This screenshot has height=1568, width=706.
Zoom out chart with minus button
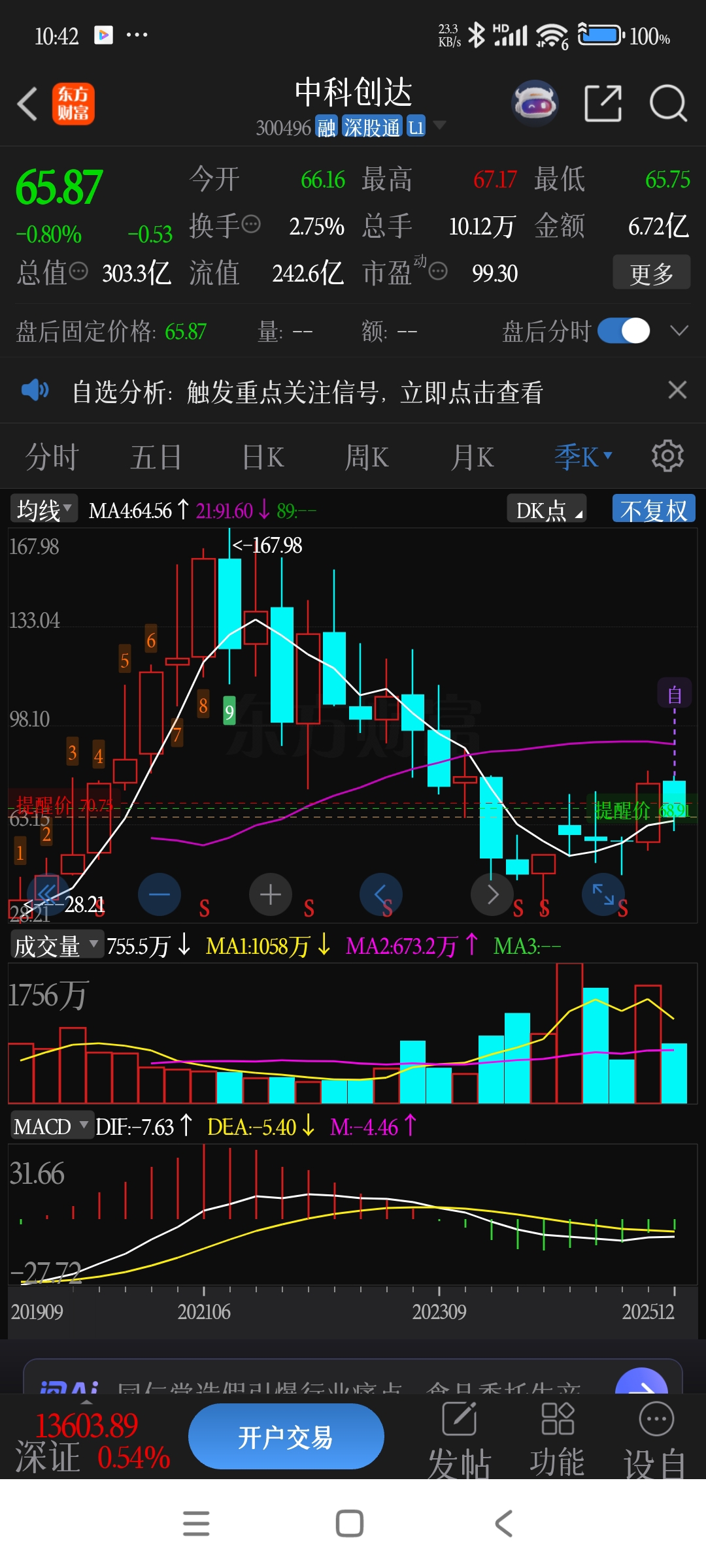click(x=160, y=894)
